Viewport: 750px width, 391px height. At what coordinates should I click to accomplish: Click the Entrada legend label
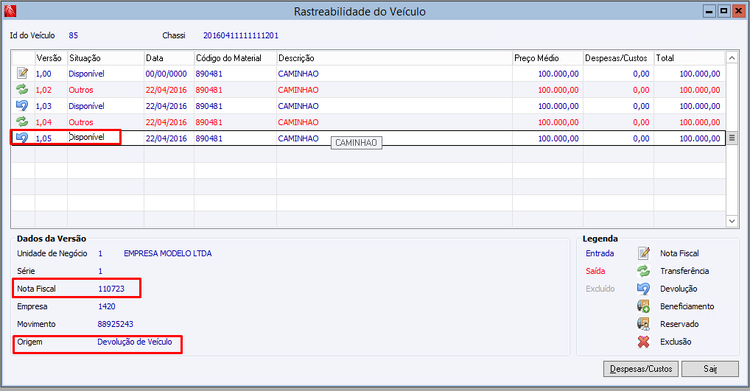point(600,253)
